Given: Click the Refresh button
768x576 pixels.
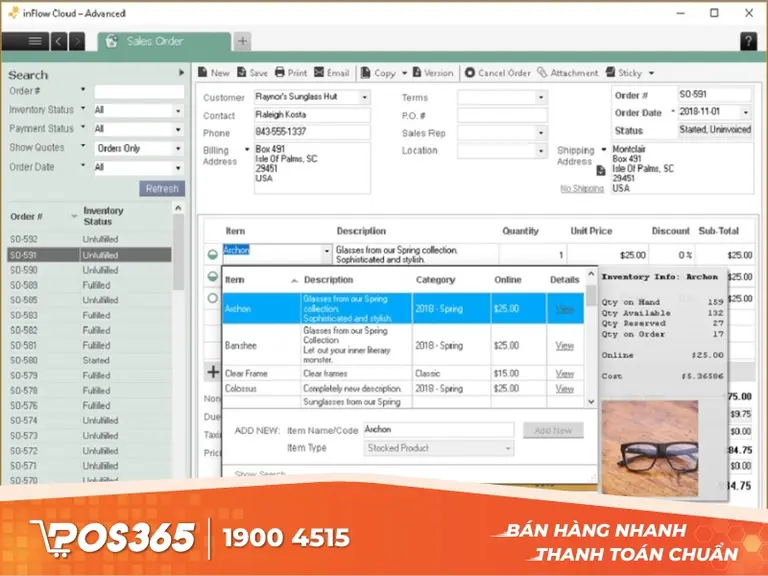Looking at the screenshot, I should click(162, 189).
